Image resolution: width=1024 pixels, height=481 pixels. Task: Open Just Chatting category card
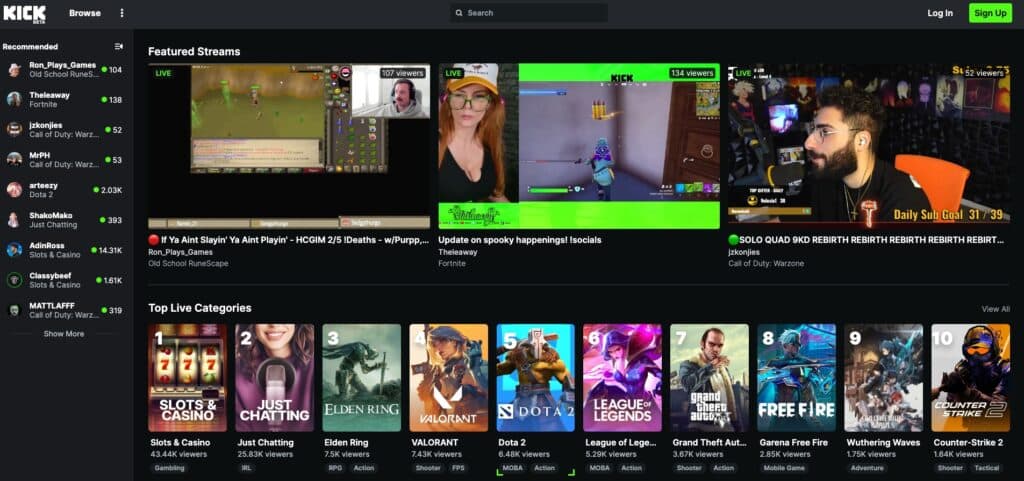pos(274,378)
